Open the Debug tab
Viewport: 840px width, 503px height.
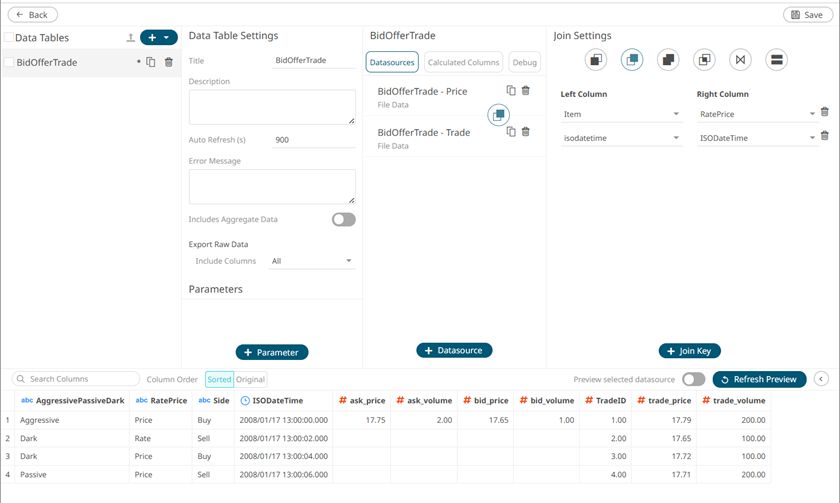point(524,62)
